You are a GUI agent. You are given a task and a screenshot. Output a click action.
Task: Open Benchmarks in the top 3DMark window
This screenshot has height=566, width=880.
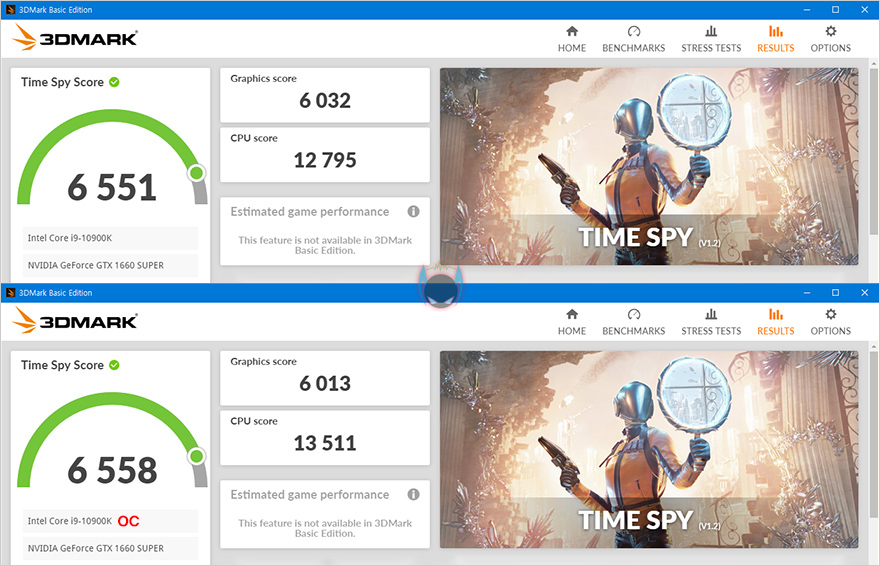point(634,39)
